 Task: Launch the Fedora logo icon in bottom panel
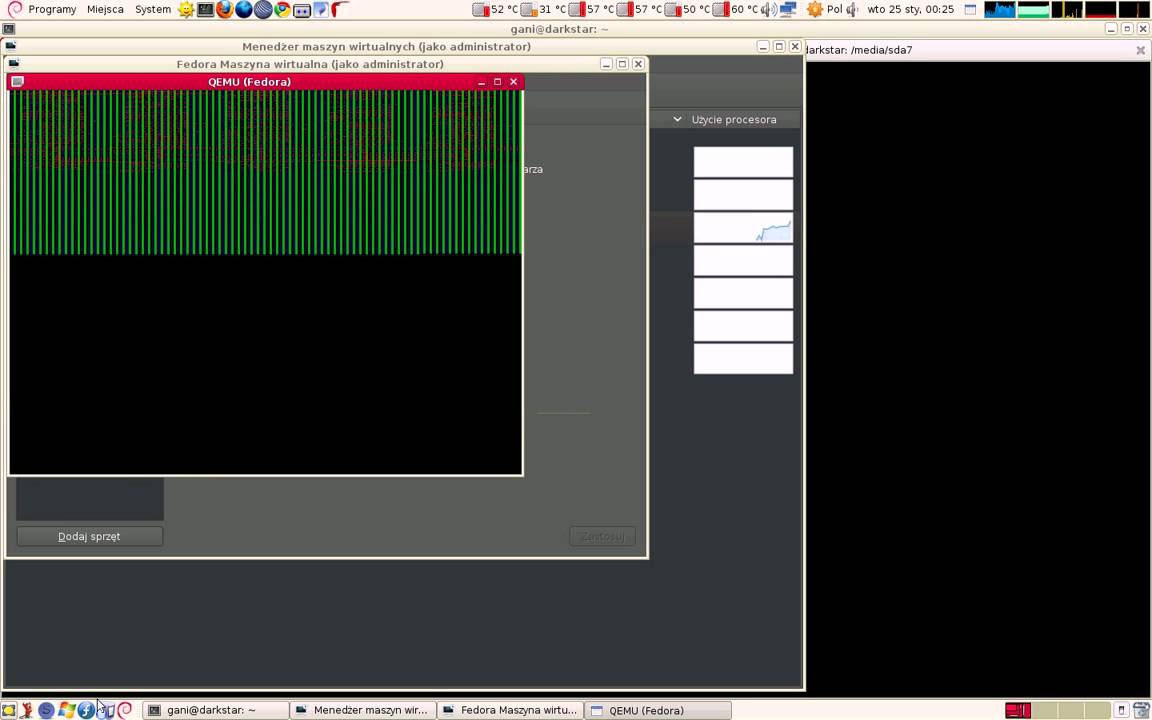tap(86, 710)
